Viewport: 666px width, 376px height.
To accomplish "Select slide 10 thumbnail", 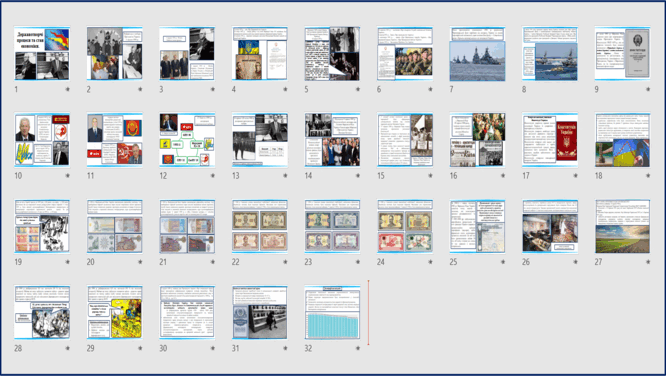I will (42, 140).
